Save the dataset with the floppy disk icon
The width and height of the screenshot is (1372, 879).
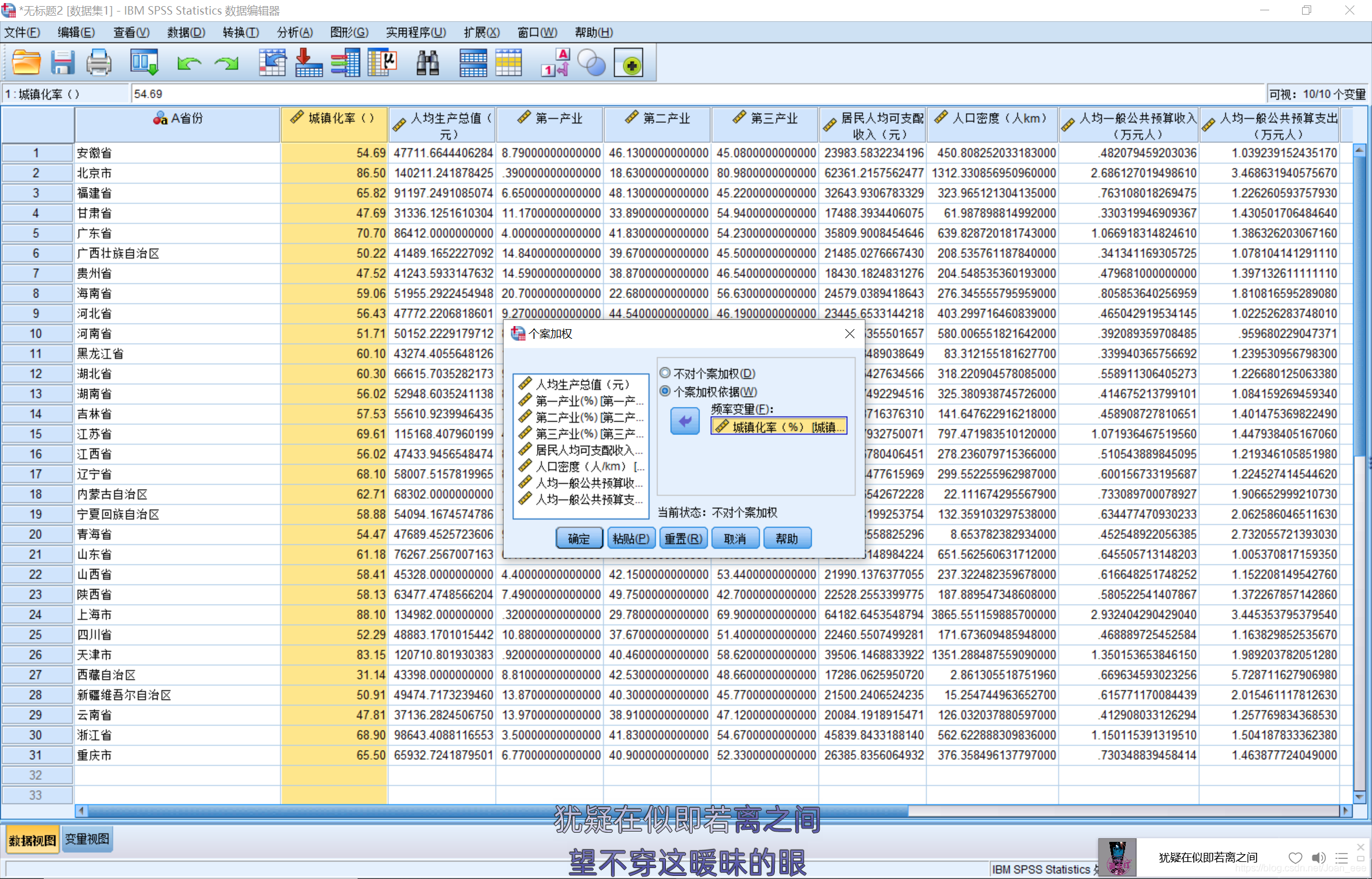[62, 63]
